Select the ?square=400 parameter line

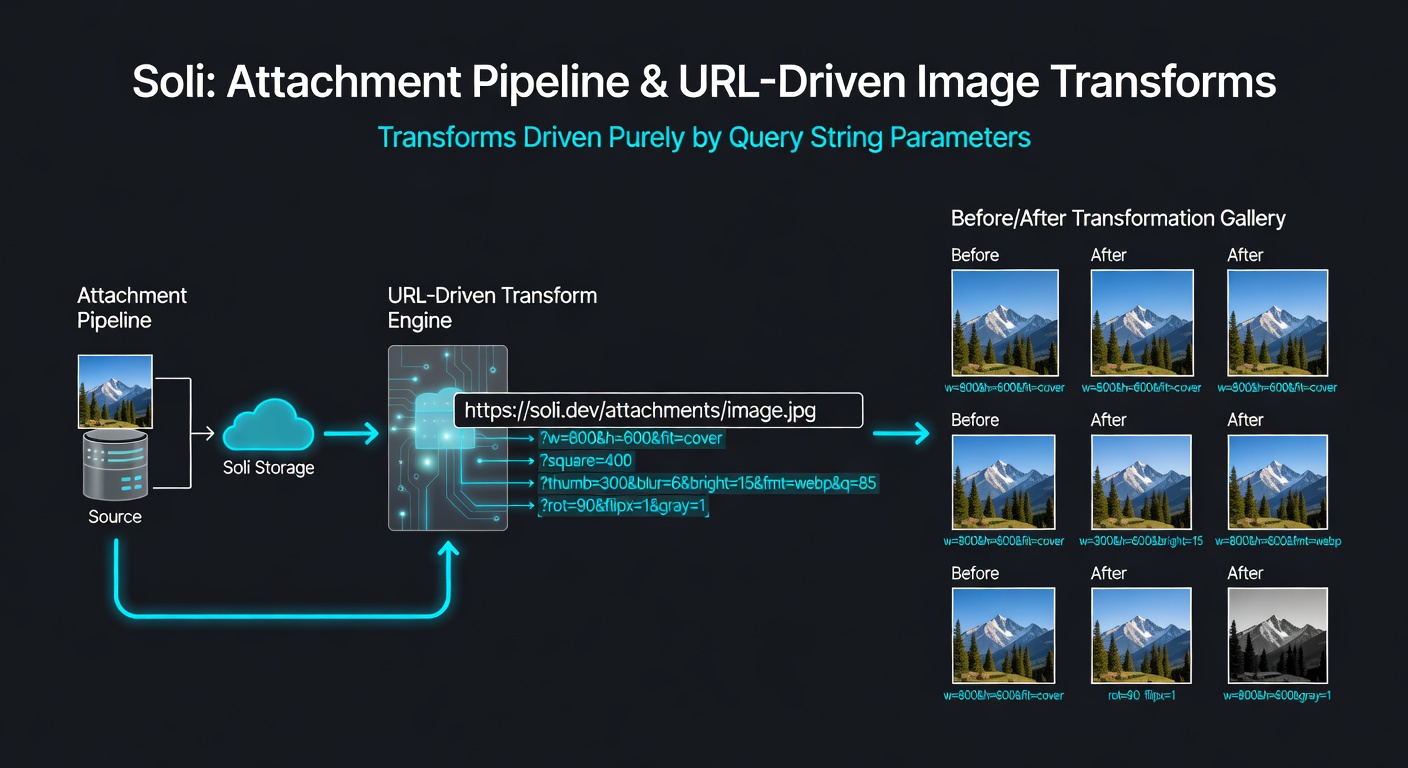(x=586, y=461)
